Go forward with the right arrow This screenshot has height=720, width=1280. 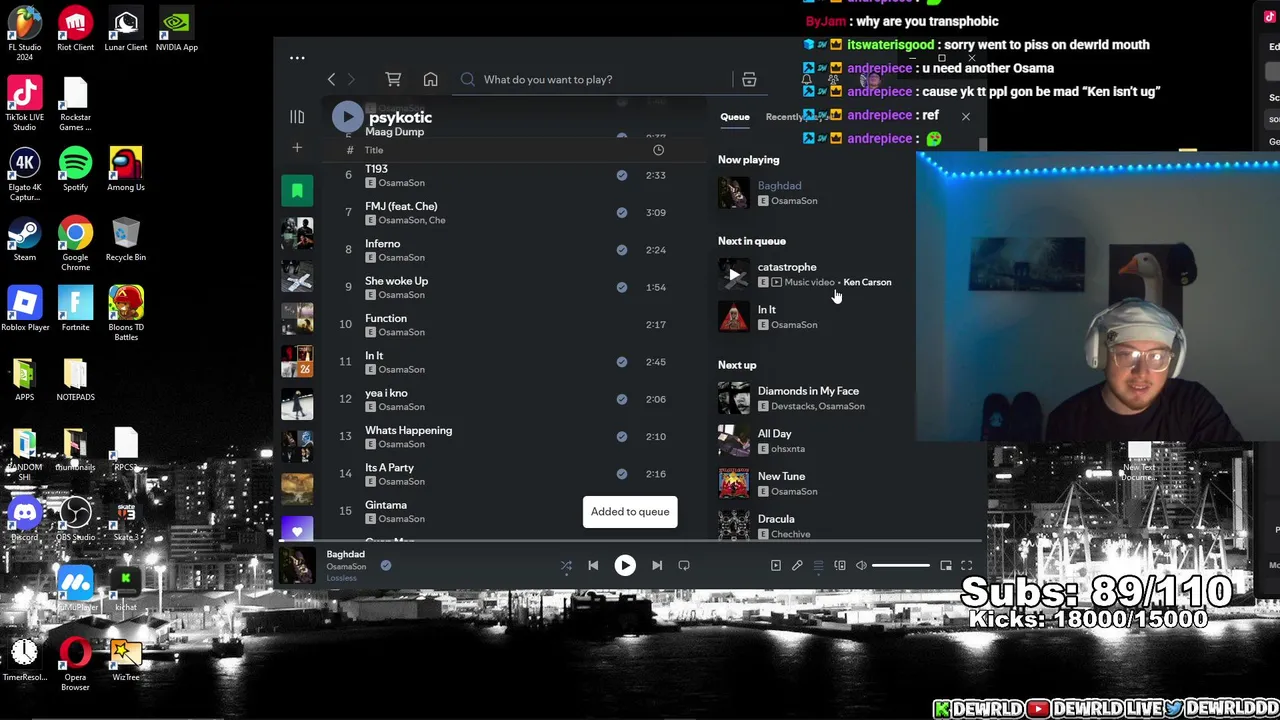tap(351, 79)
